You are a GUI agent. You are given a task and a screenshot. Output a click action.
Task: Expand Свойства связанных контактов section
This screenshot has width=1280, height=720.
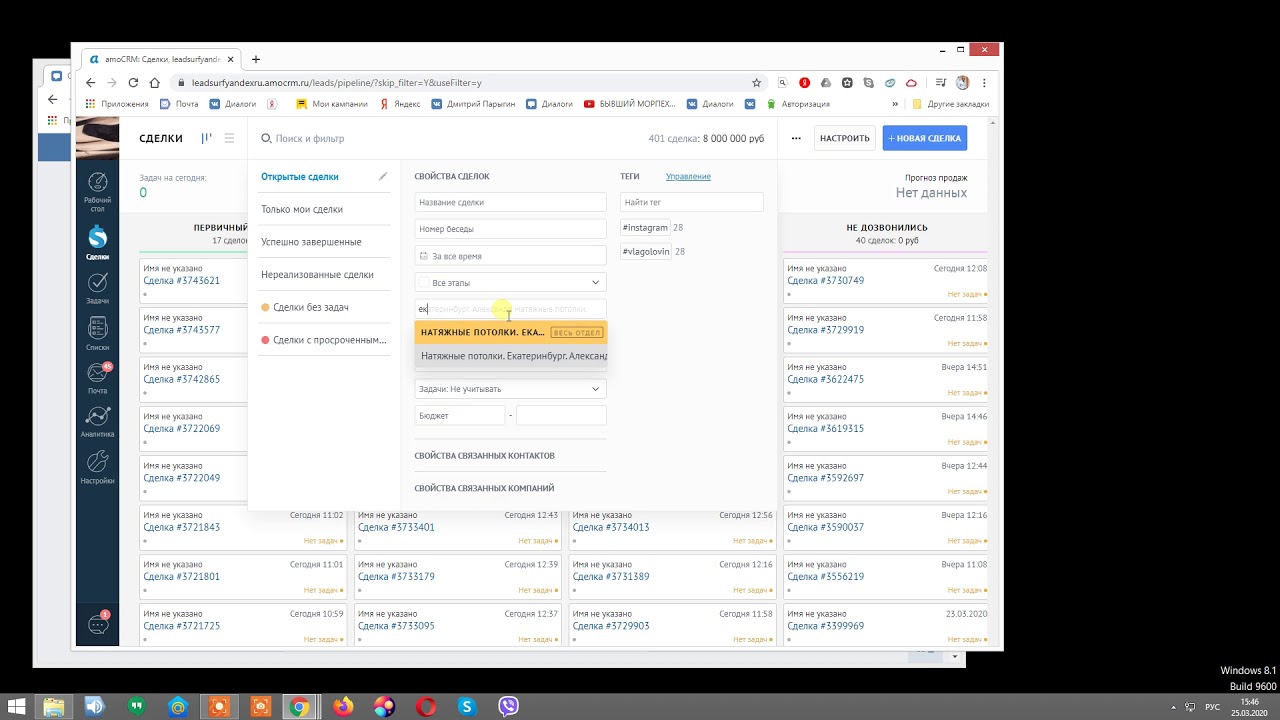click(484, 456)
